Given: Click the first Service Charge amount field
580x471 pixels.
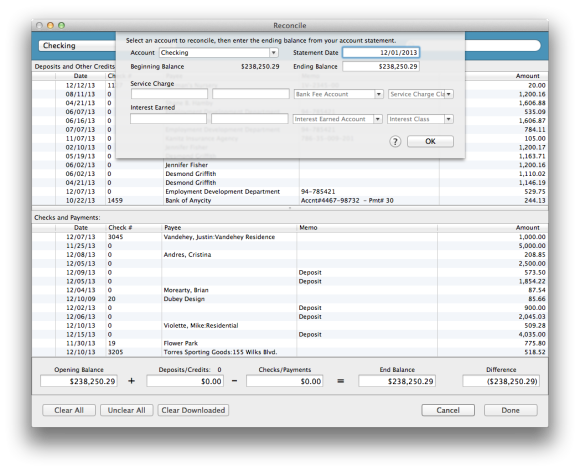Looking at the screenshot, I should (169, 94).
